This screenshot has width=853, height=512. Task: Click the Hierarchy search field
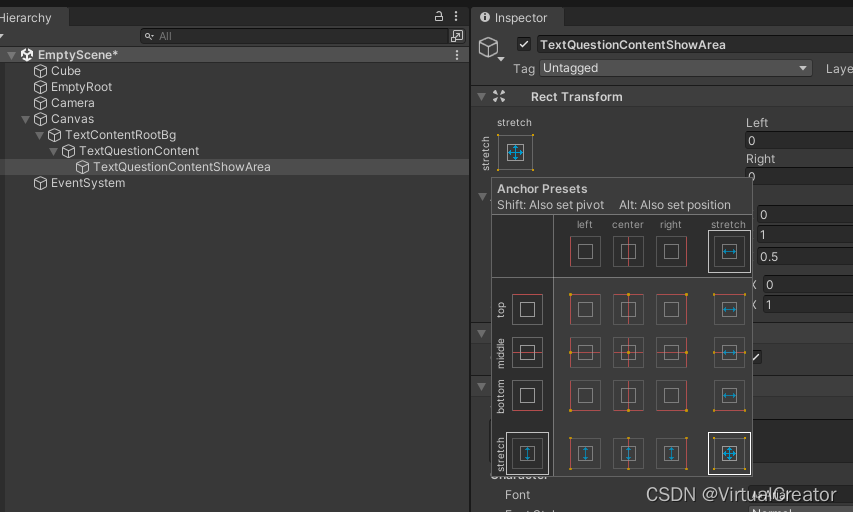pyautogui.click(x=300, y=36)
